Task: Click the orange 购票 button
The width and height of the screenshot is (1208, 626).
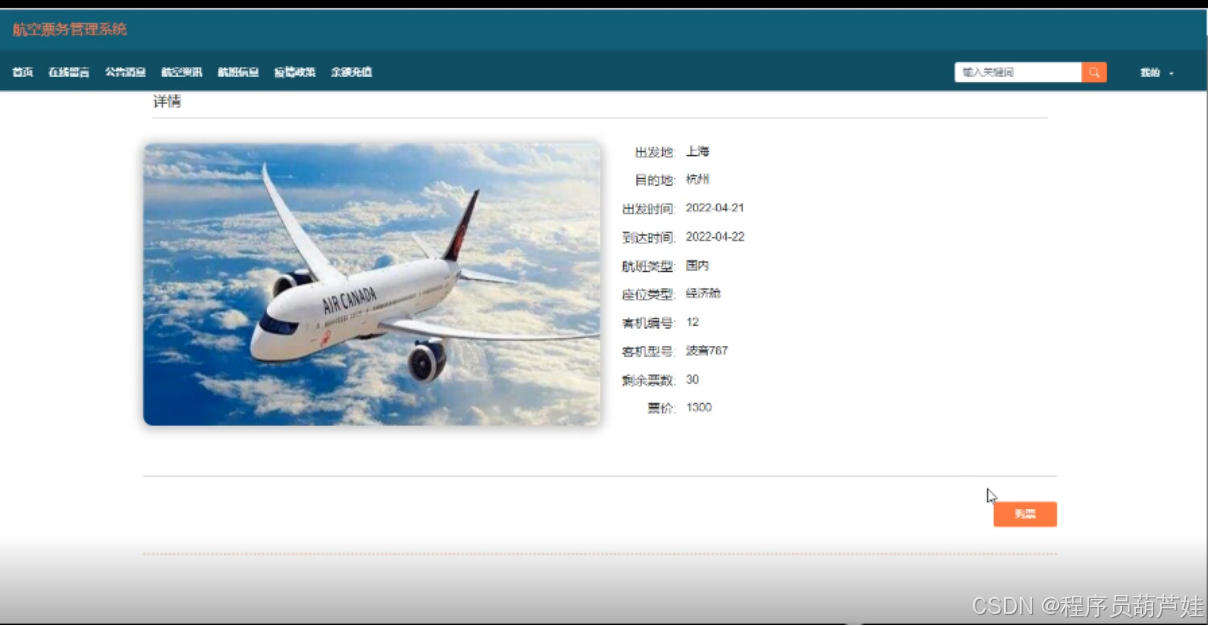Action: (x=1024, y=513)
